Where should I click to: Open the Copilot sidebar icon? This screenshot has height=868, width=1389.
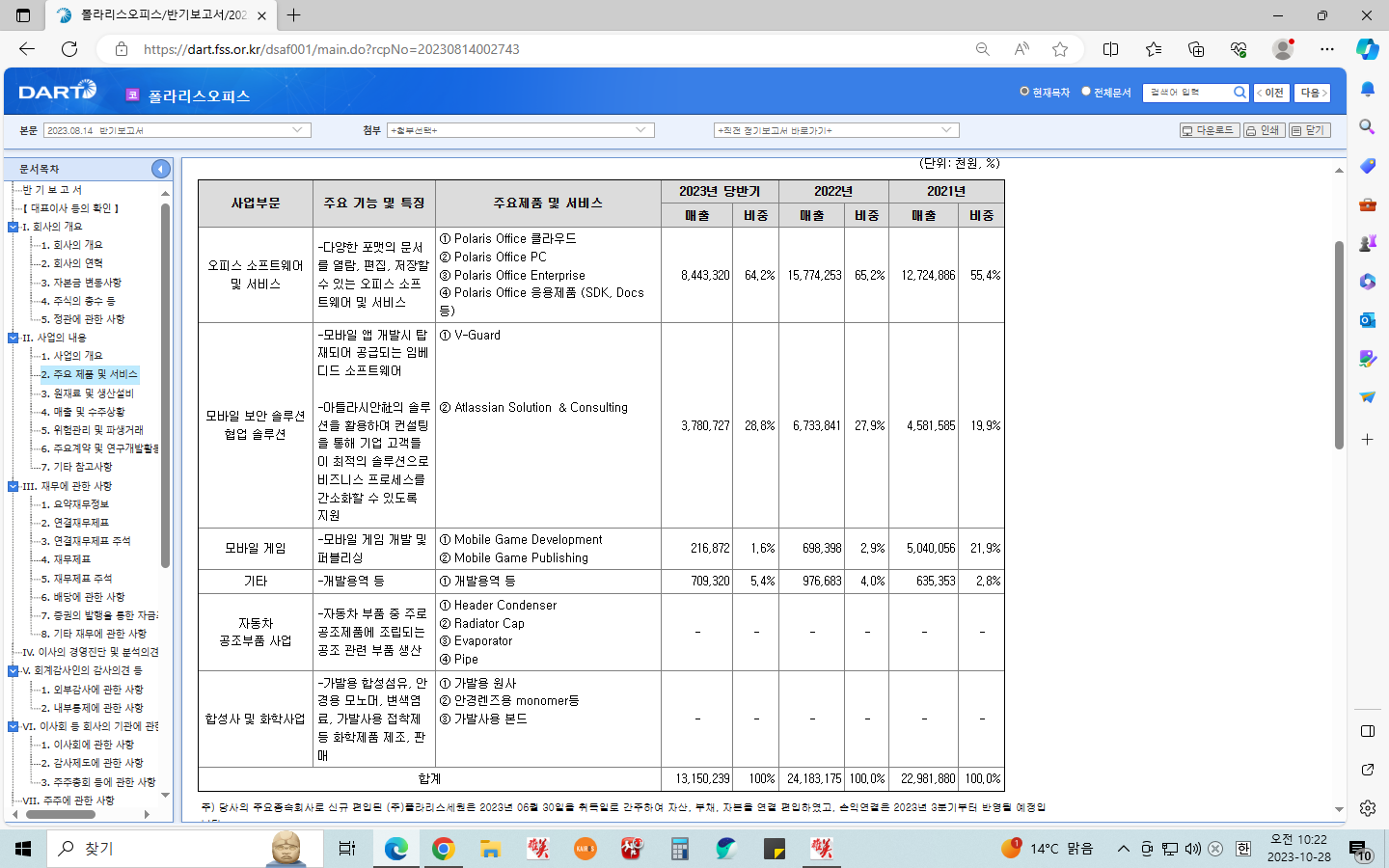(1367, 49)
